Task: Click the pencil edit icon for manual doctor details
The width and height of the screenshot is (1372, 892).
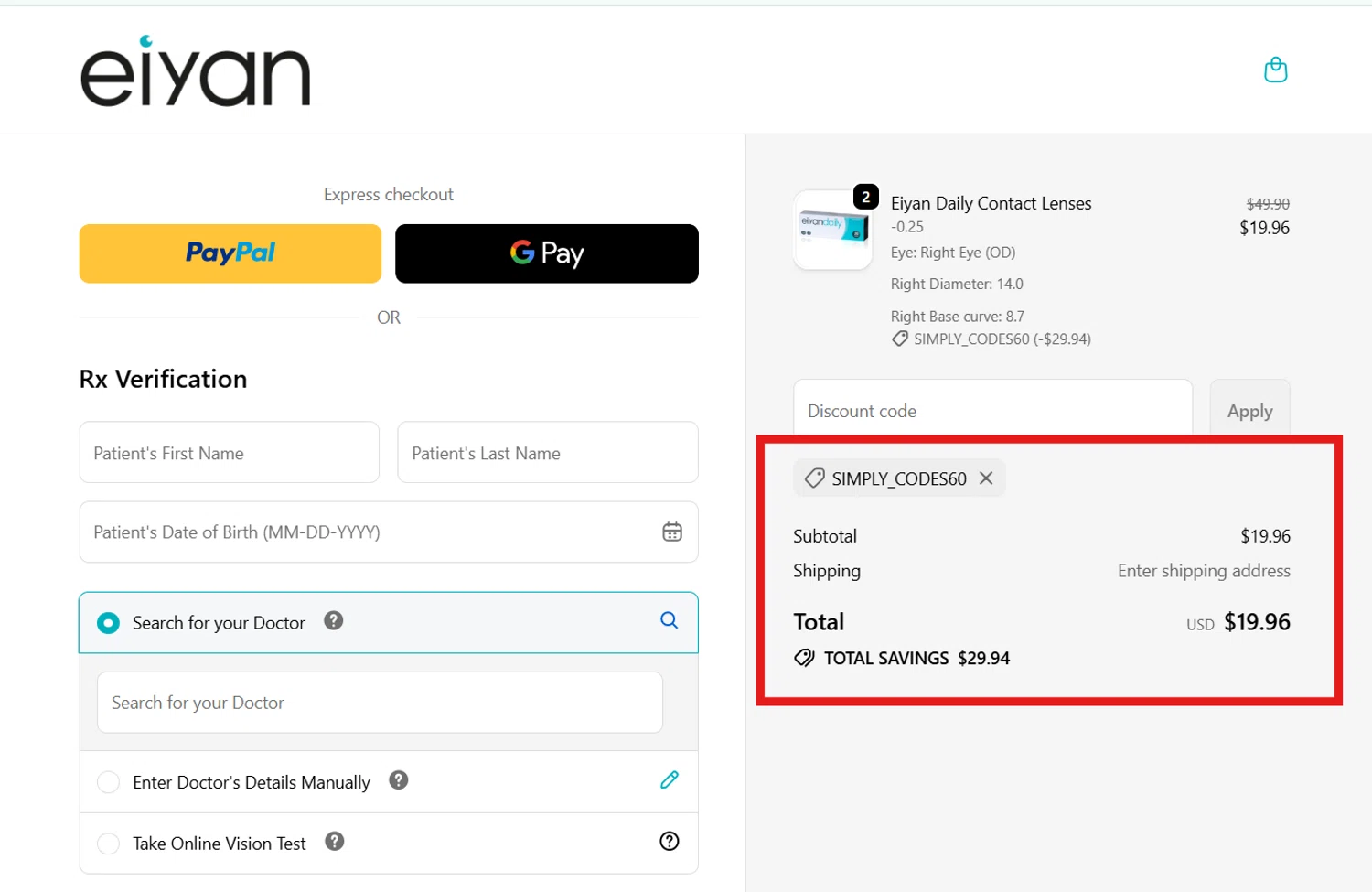Action: click(x=670, y=779)
